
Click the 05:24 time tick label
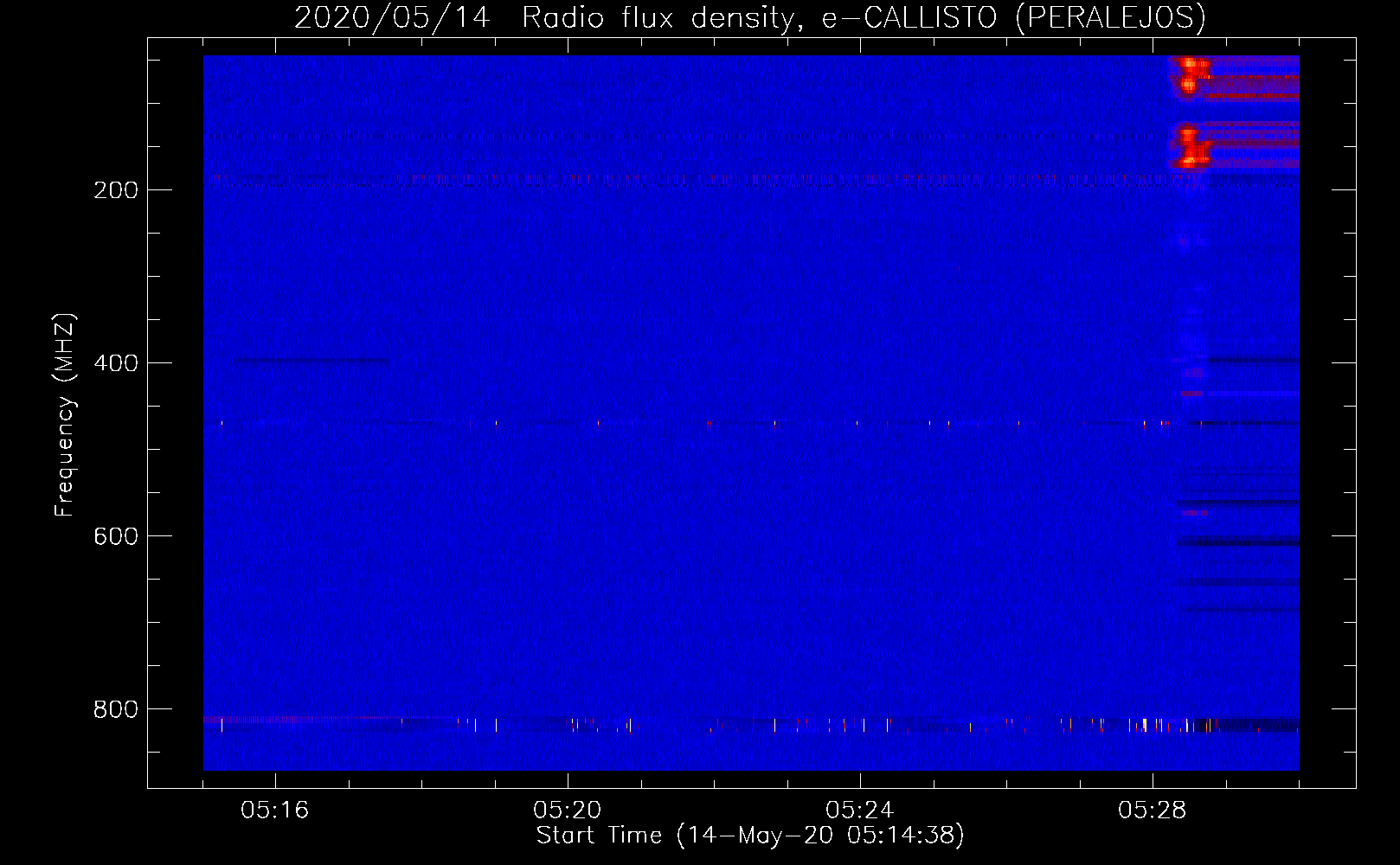[860, 811]
